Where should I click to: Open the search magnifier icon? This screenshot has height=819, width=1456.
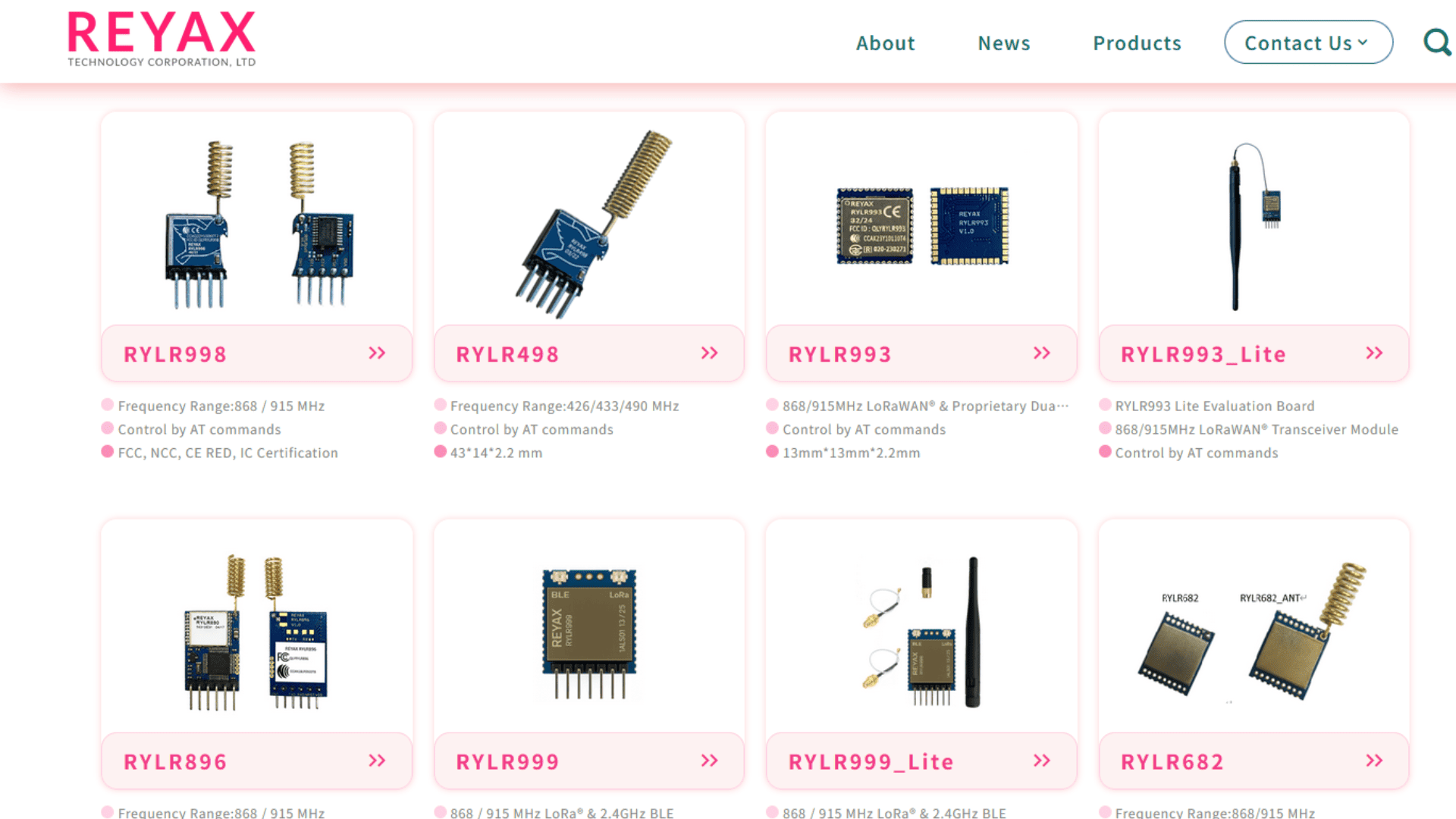(1437, 42)
